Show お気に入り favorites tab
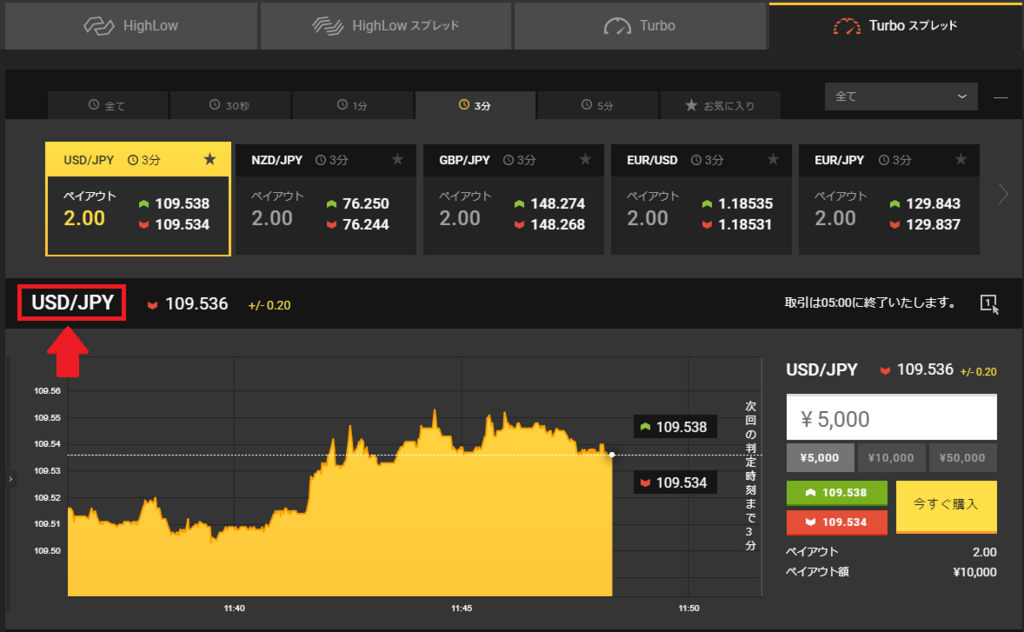Image resolution: width=1024 pixels, height=632 pixels. click(x=720, y=105)
